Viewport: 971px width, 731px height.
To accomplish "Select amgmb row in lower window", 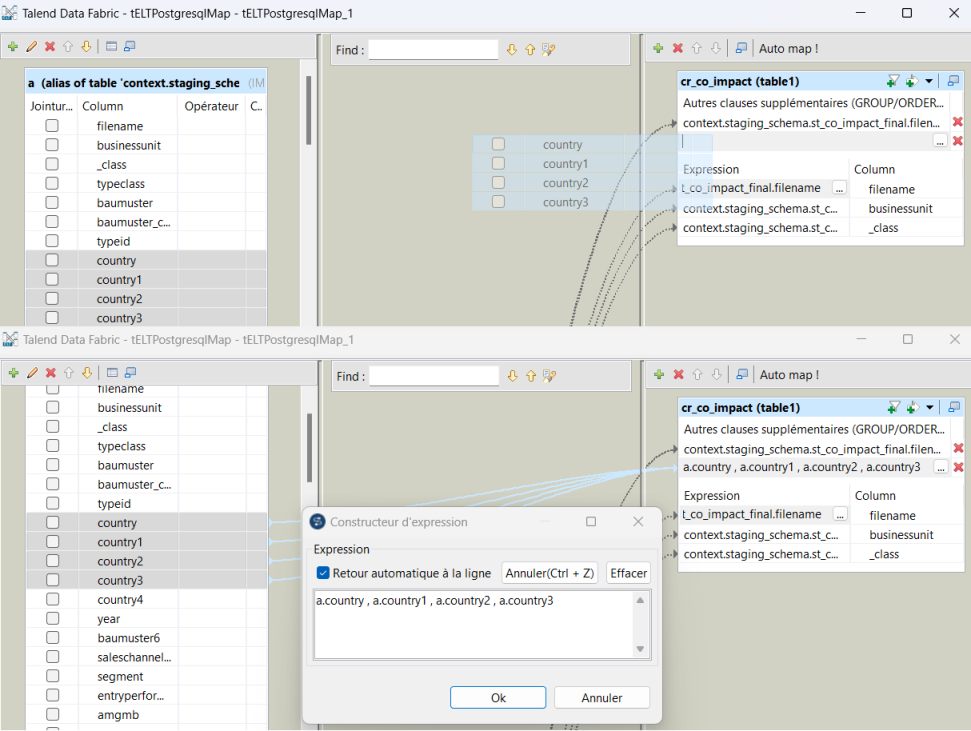I will 147,714.
